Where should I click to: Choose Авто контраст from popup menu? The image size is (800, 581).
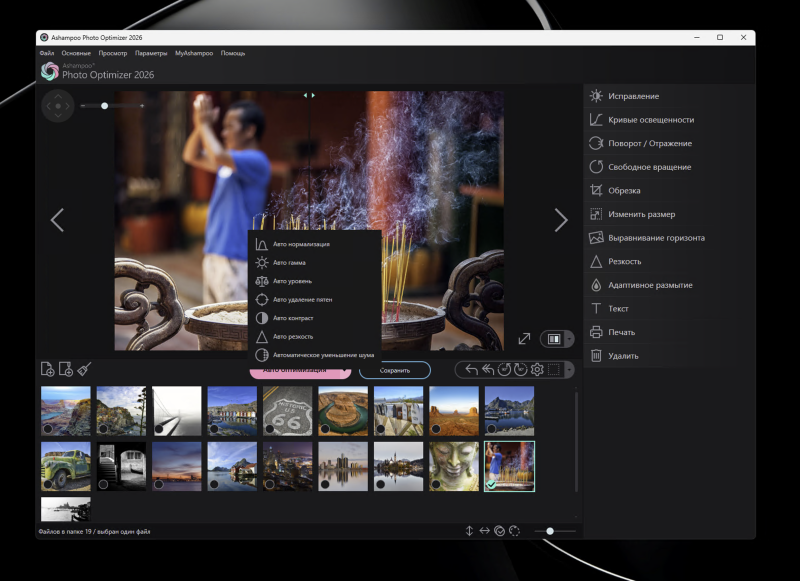click(315, 318)
